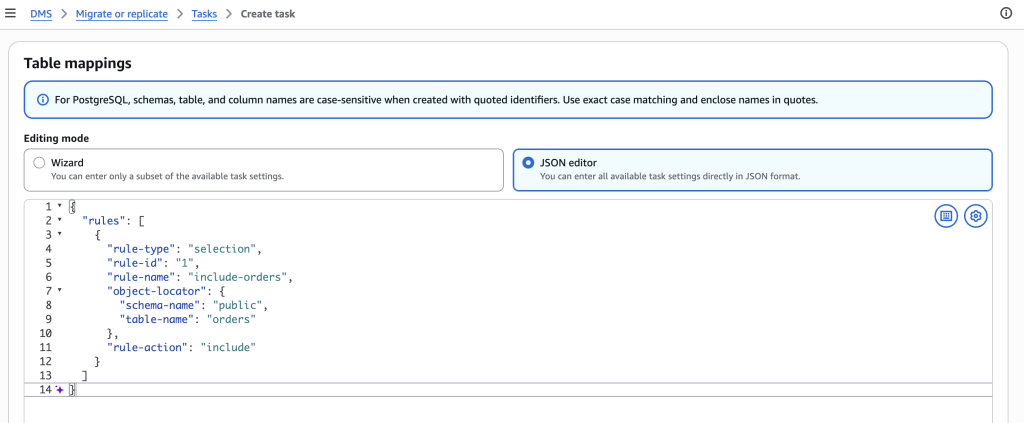Click line number 9 in gutter
This screenshot has height=423, width=1024.
[x=48, y=319]
